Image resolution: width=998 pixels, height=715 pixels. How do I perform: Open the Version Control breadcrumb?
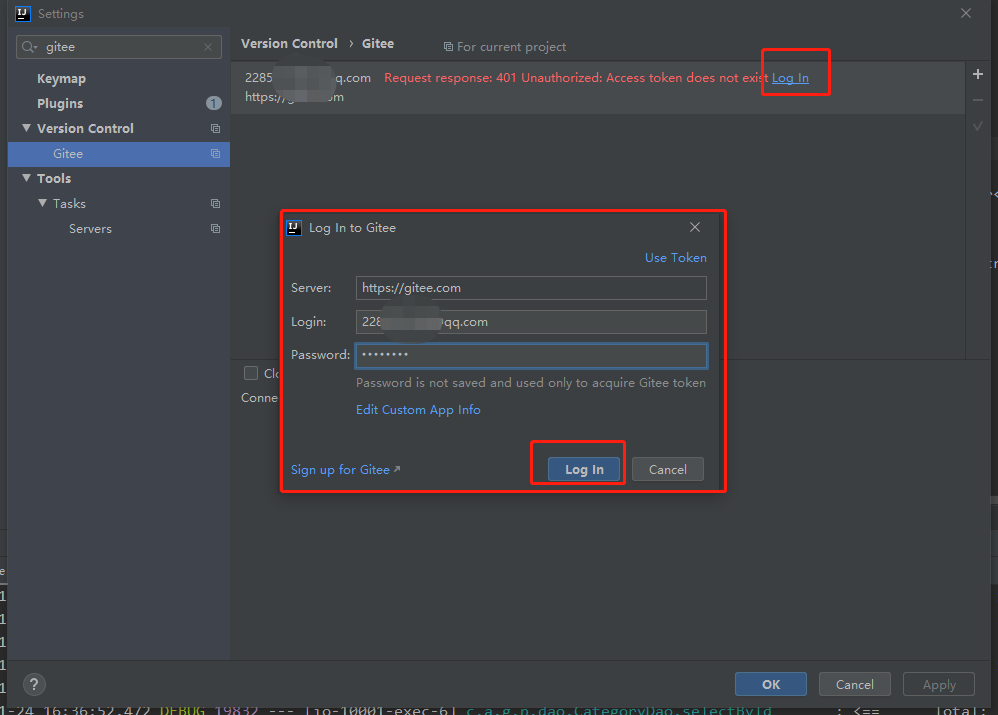coord(289,43)
